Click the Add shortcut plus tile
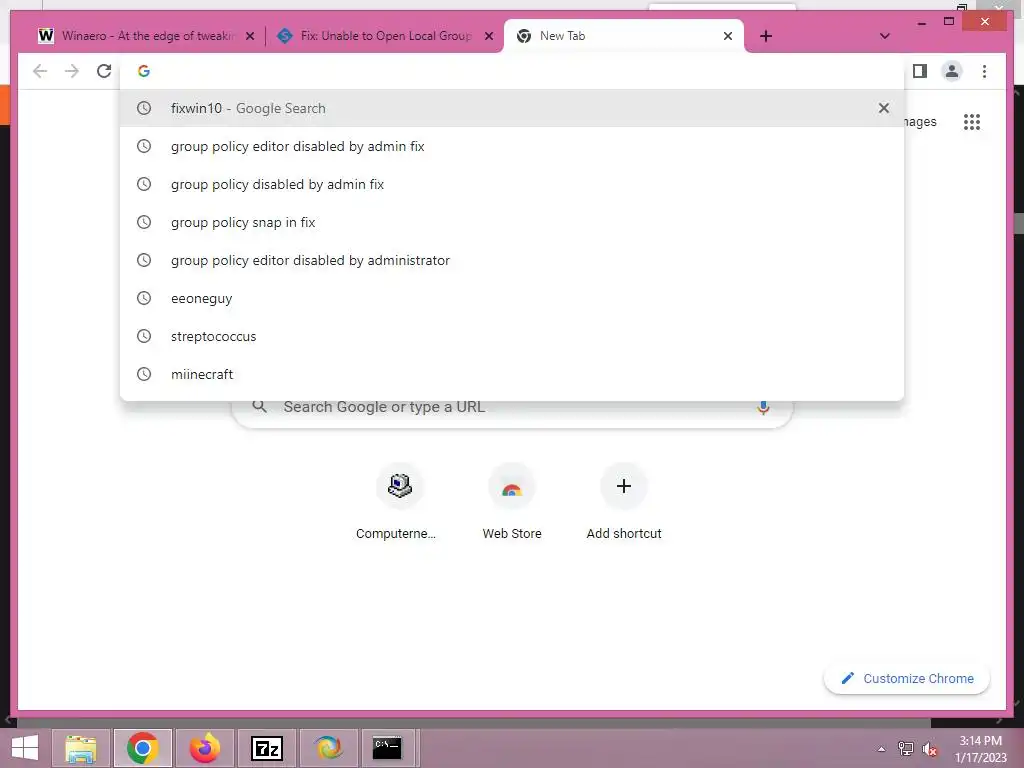1024x768 pixels. [x=624, y=502]
